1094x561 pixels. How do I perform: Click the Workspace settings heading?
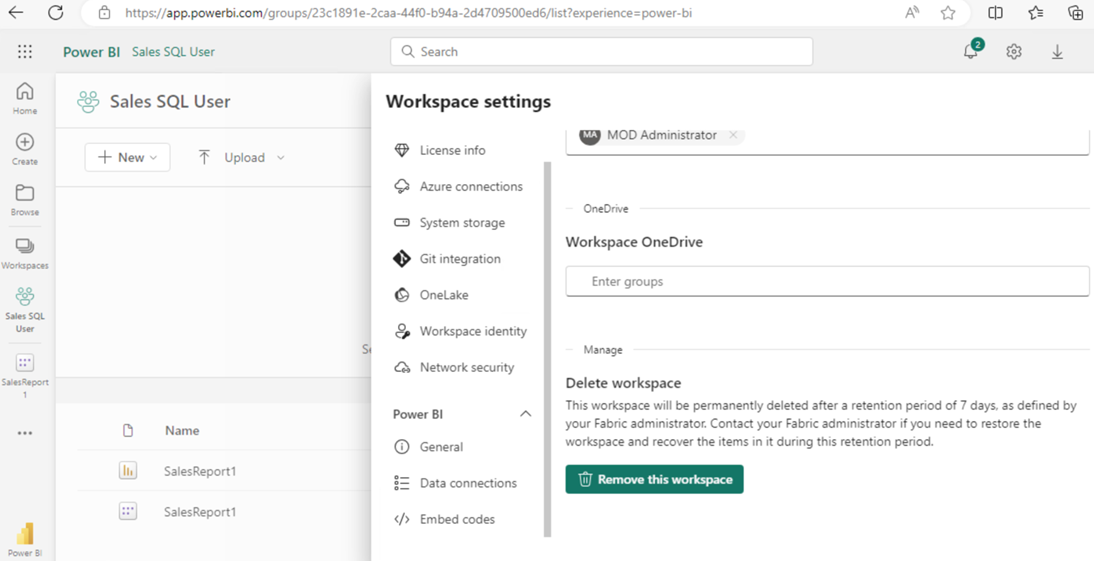click(468, 102)
